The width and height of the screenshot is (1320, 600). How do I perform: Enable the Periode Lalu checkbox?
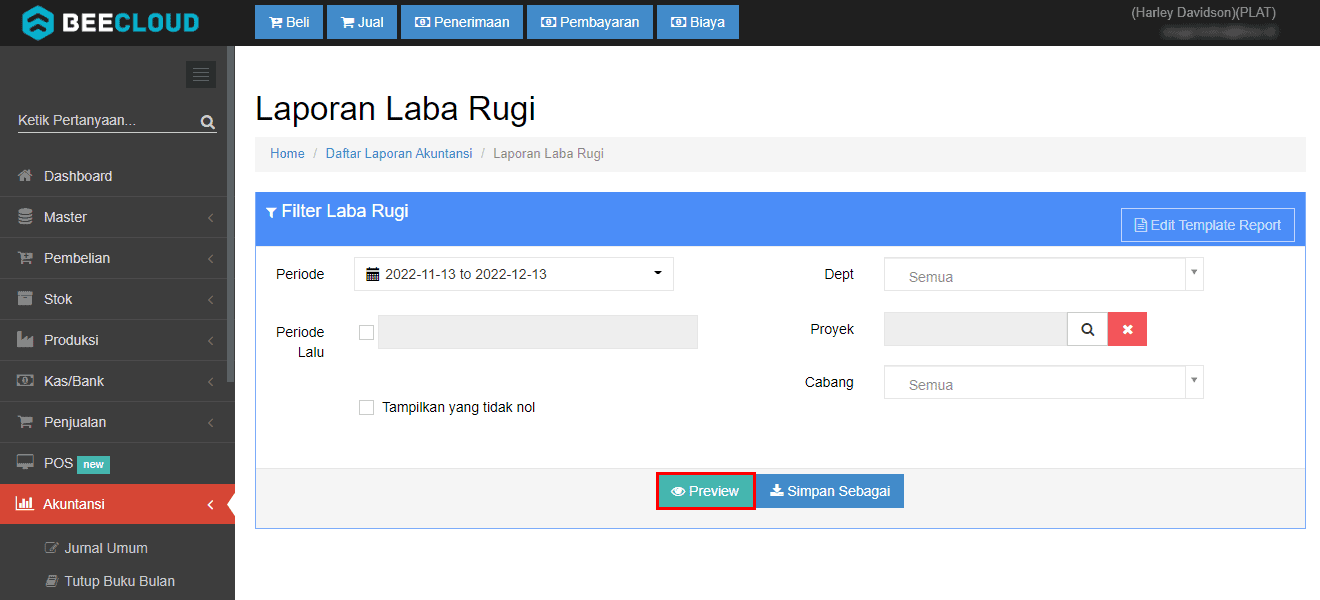[366, 332]
